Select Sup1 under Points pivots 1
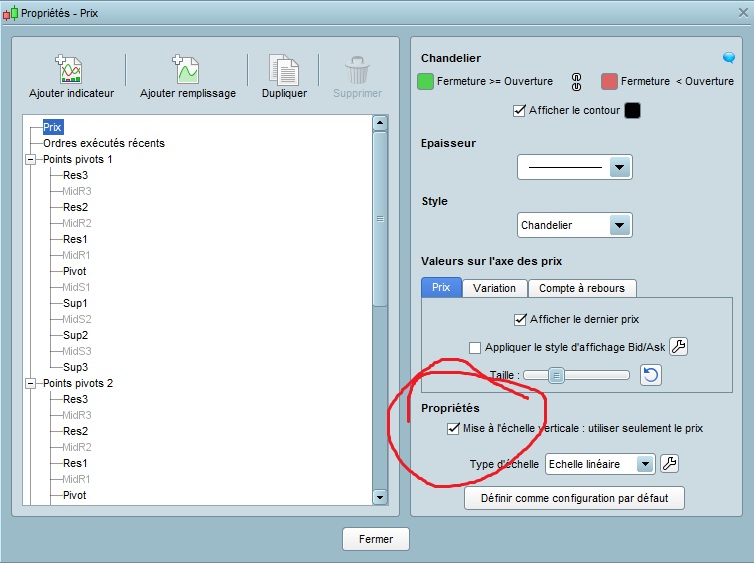 (75, 303)
